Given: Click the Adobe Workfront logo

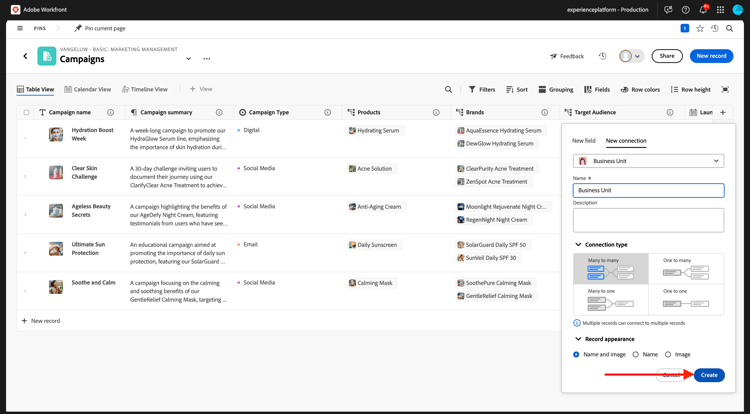Looking at the screenshot, I should coord(16,10).
